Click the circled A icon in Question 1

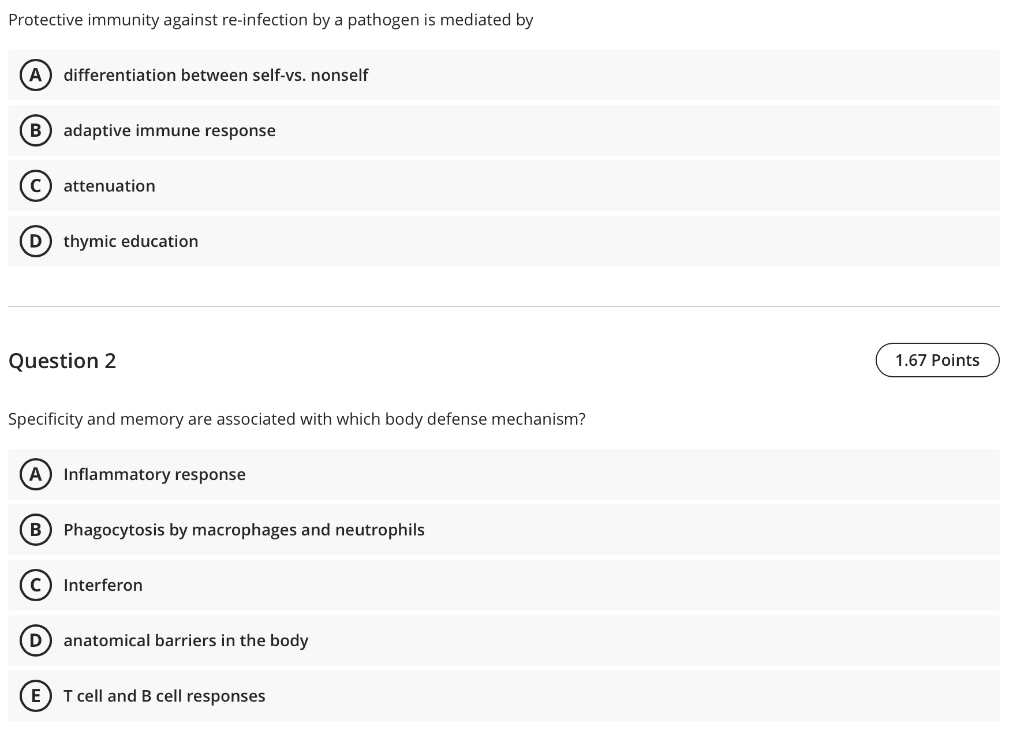click(x=33, y=75)
